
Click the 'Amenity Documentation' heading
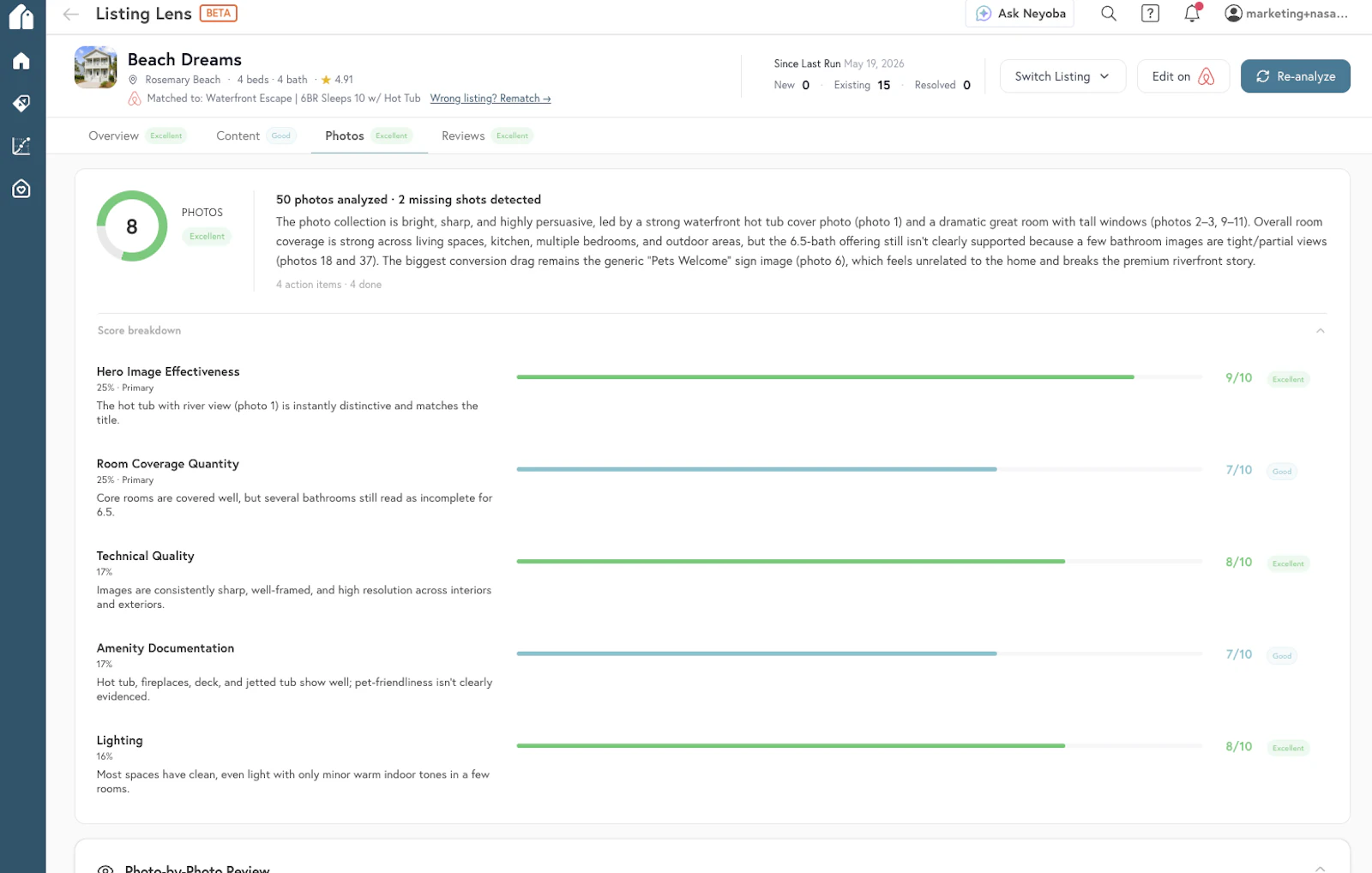[165, 648]
